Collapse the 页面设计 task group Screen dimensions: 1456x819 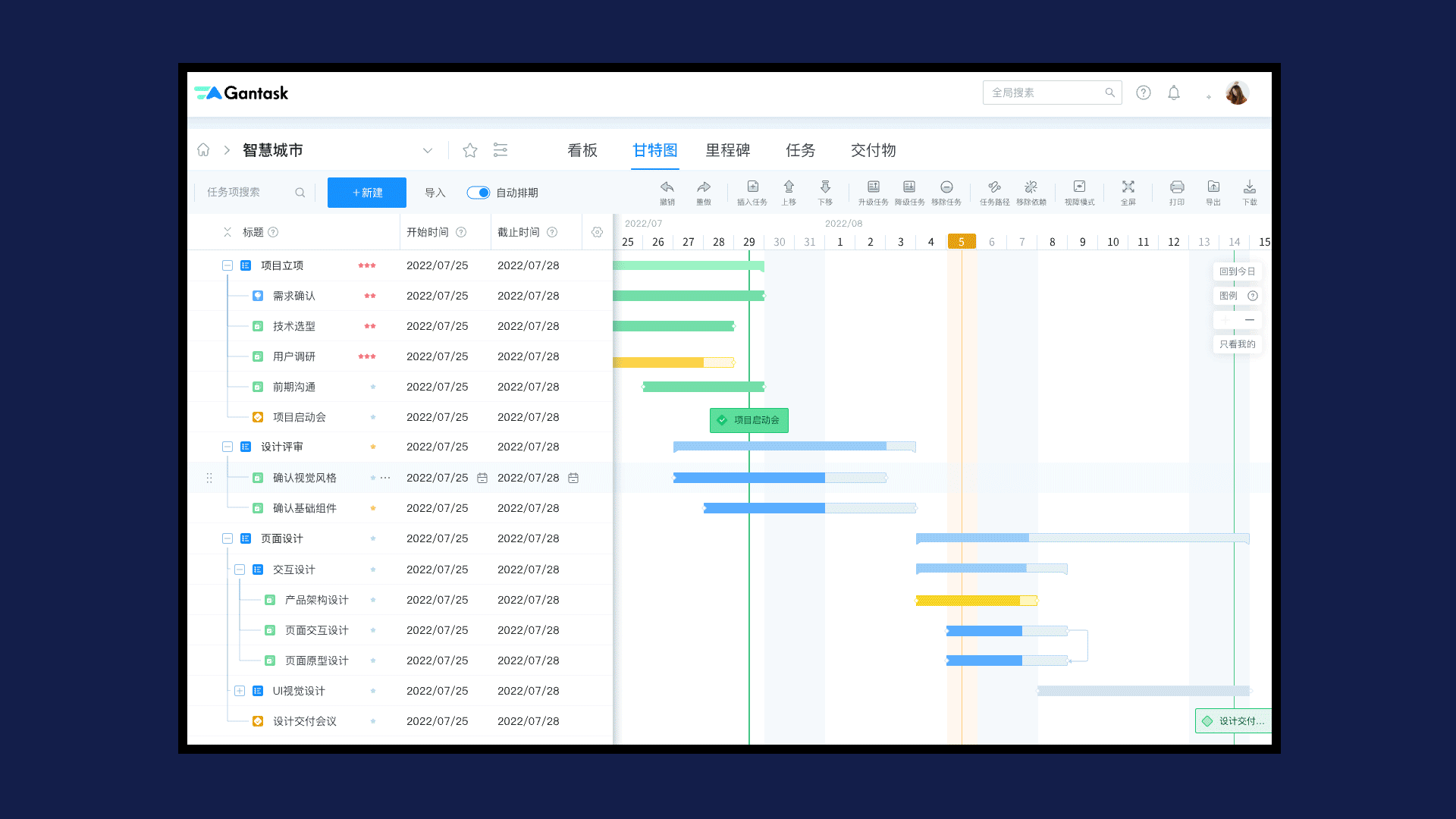[227, 538]
